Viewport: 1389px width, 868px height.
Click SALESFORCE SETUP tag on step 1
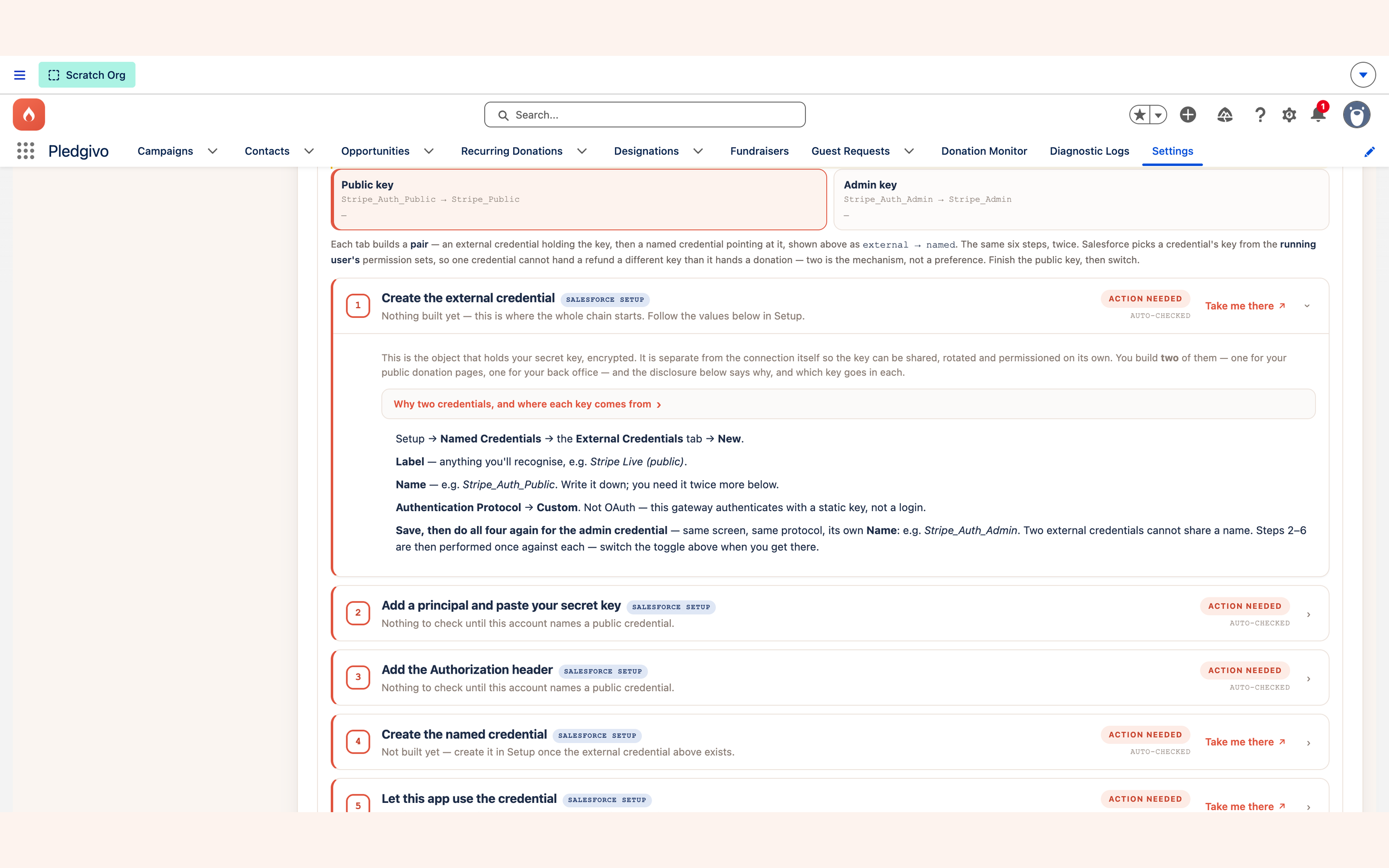[x=605, y=299]
